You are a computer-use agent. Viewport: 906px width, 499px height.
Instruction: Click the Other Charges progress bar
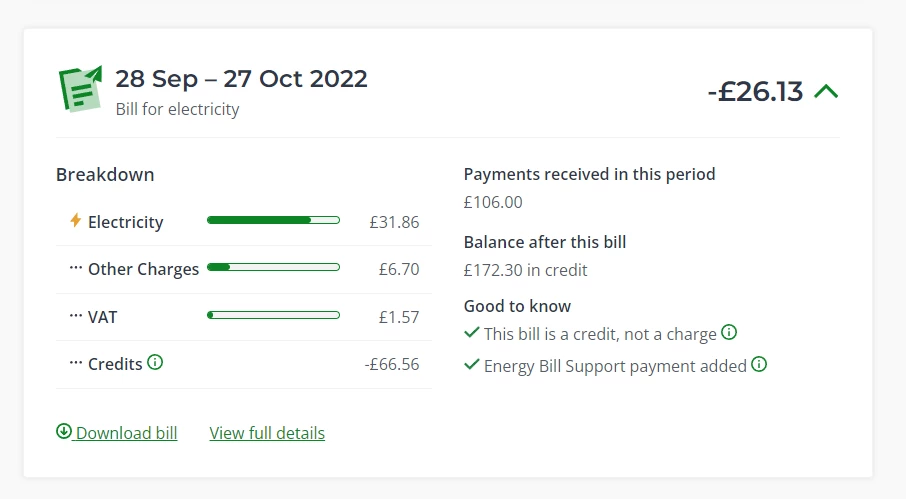pyautogui.click(x=273, y=267)
